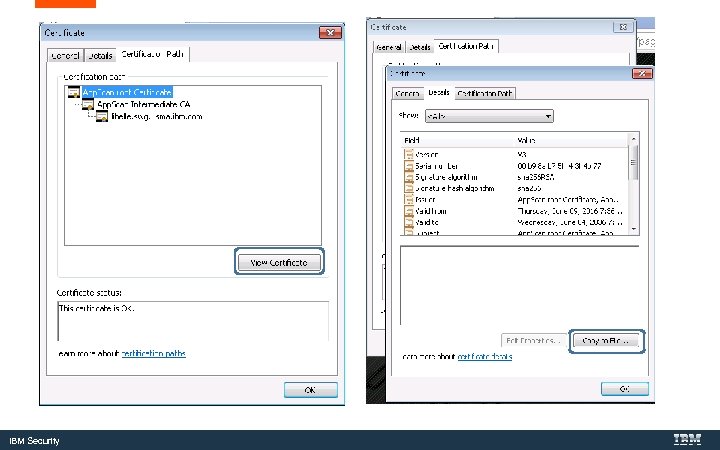The height and width of the screenshot is (450, 720).
Task: Click the View Certificate button
Action: (279, 263)
